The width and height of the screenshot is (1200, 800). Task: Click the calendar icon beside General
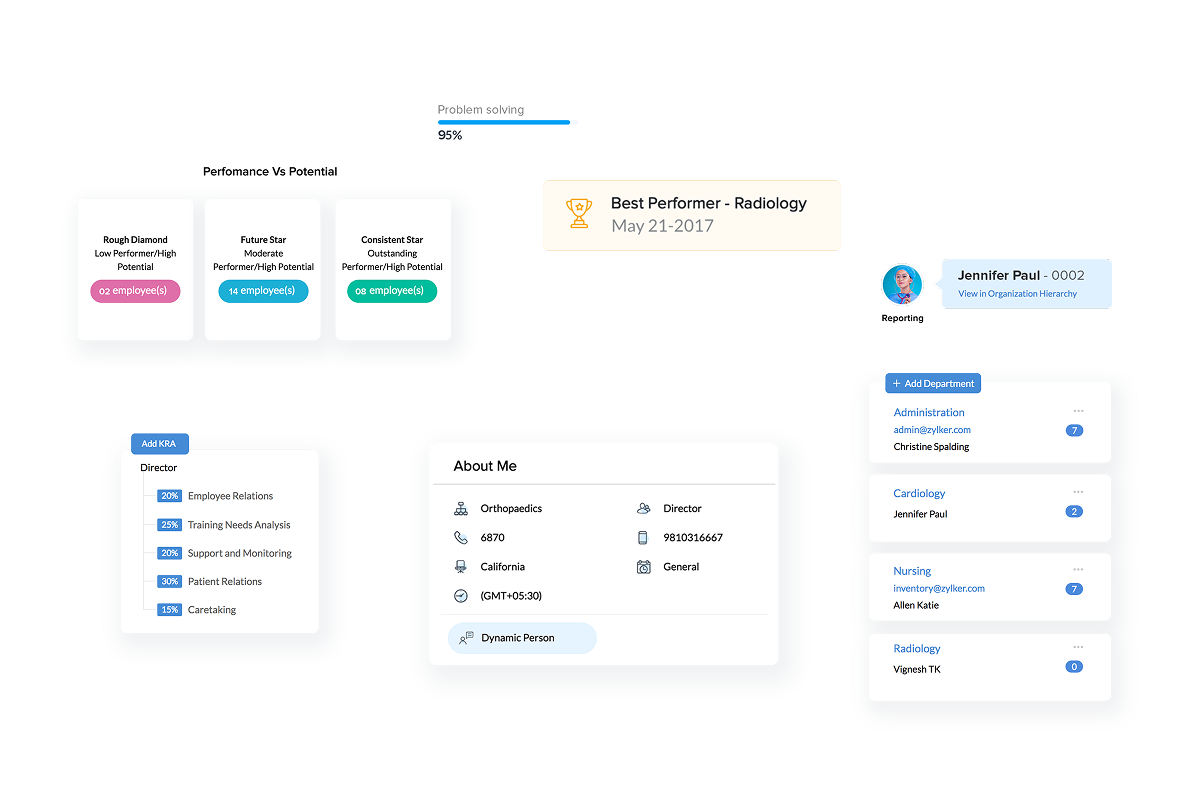(x=643, y=567)
